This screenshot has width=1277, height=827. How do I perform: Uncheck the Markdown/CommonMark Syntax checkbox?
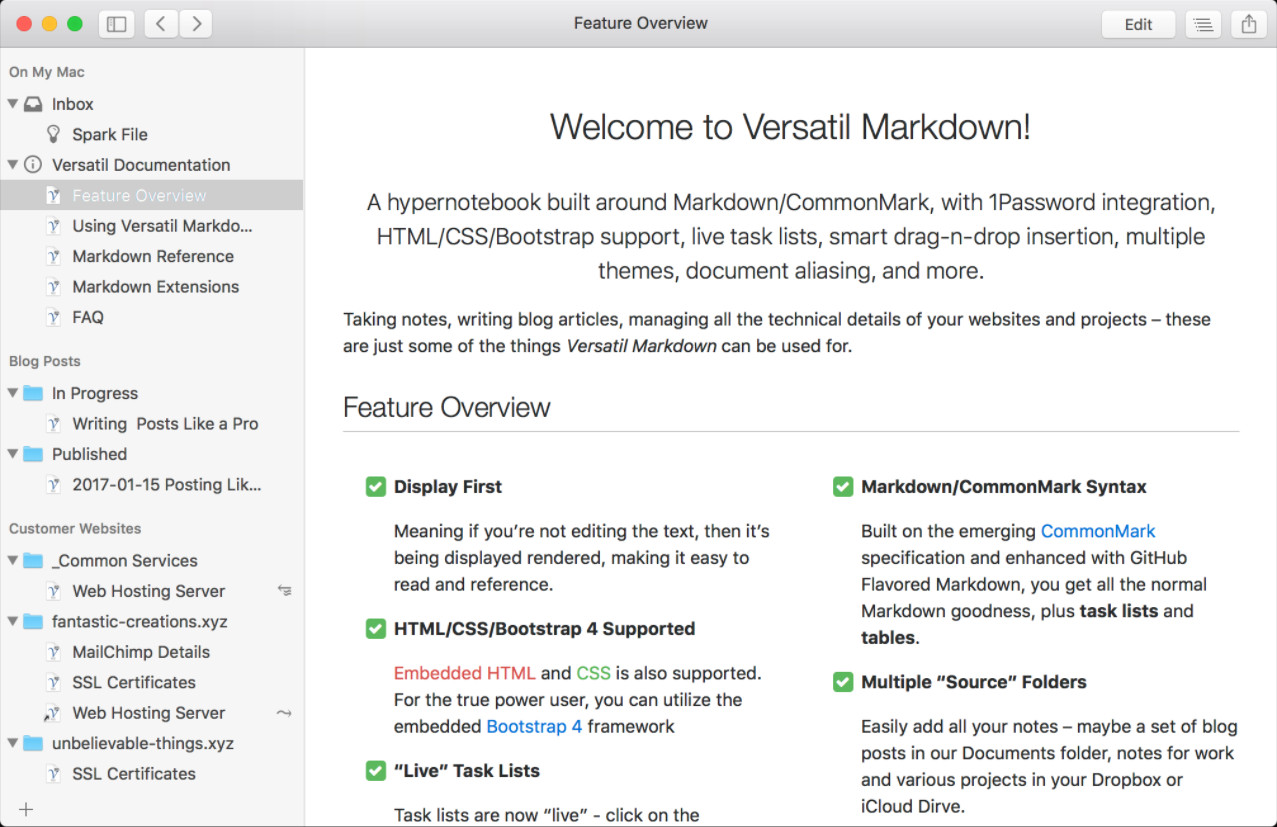[x=843, y=487]
